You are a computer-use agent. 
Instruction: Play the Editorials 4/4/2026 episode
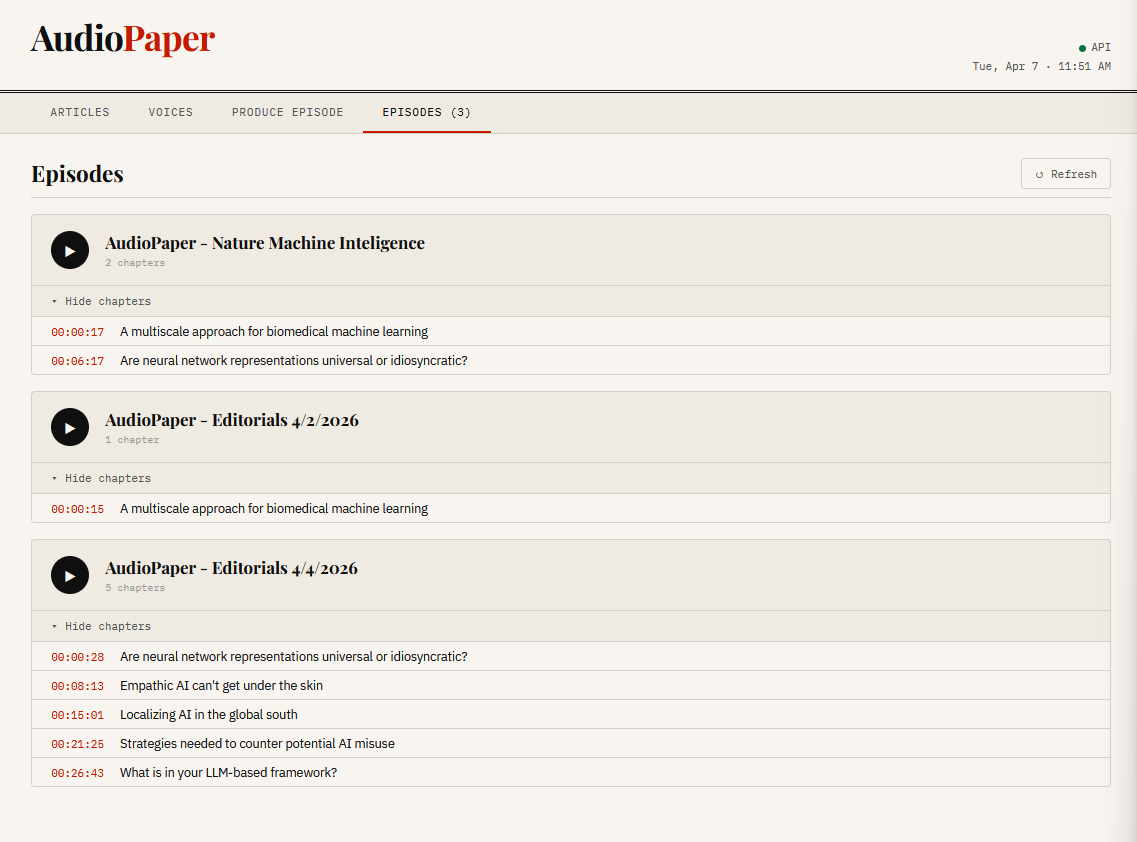[x=70, y=576]
